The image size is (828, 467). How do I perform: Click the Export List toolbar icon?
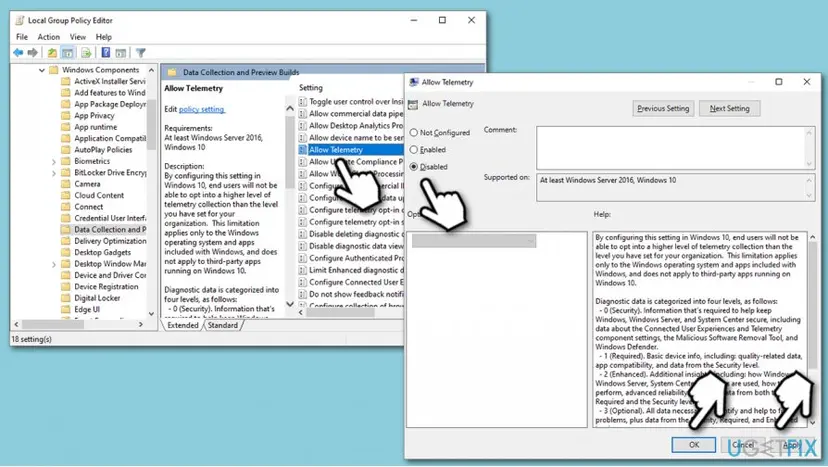pyautogui.click(x=86, y=53)
